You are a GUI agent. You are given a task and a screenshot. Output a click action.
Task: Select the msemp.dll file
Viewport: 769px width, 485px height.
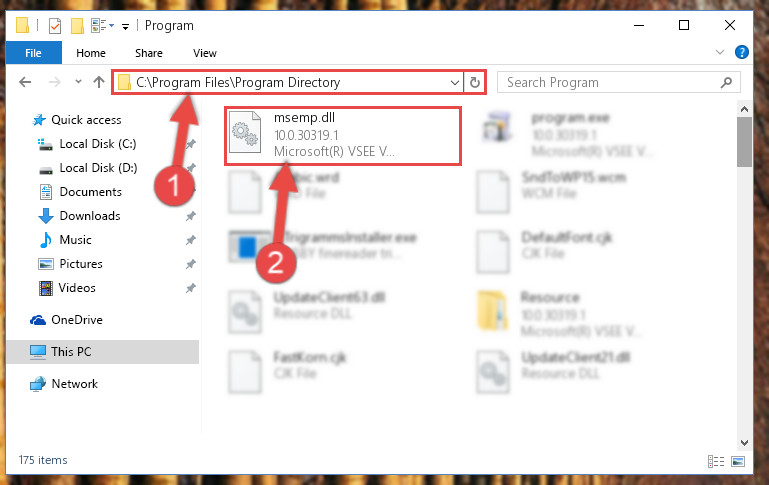click(x=343, y=136)
